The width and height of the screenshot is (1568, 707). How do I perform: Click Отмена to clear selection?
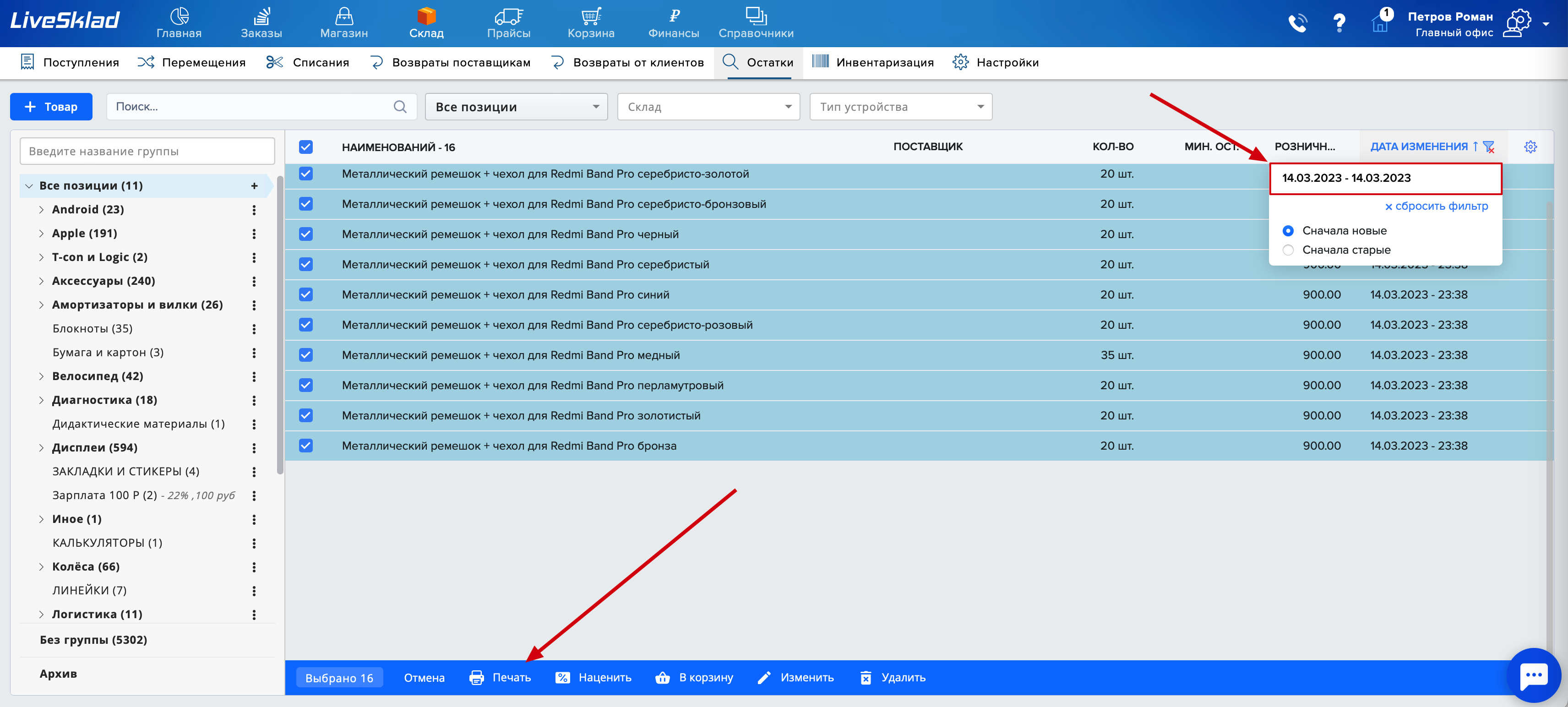point(424,678)
